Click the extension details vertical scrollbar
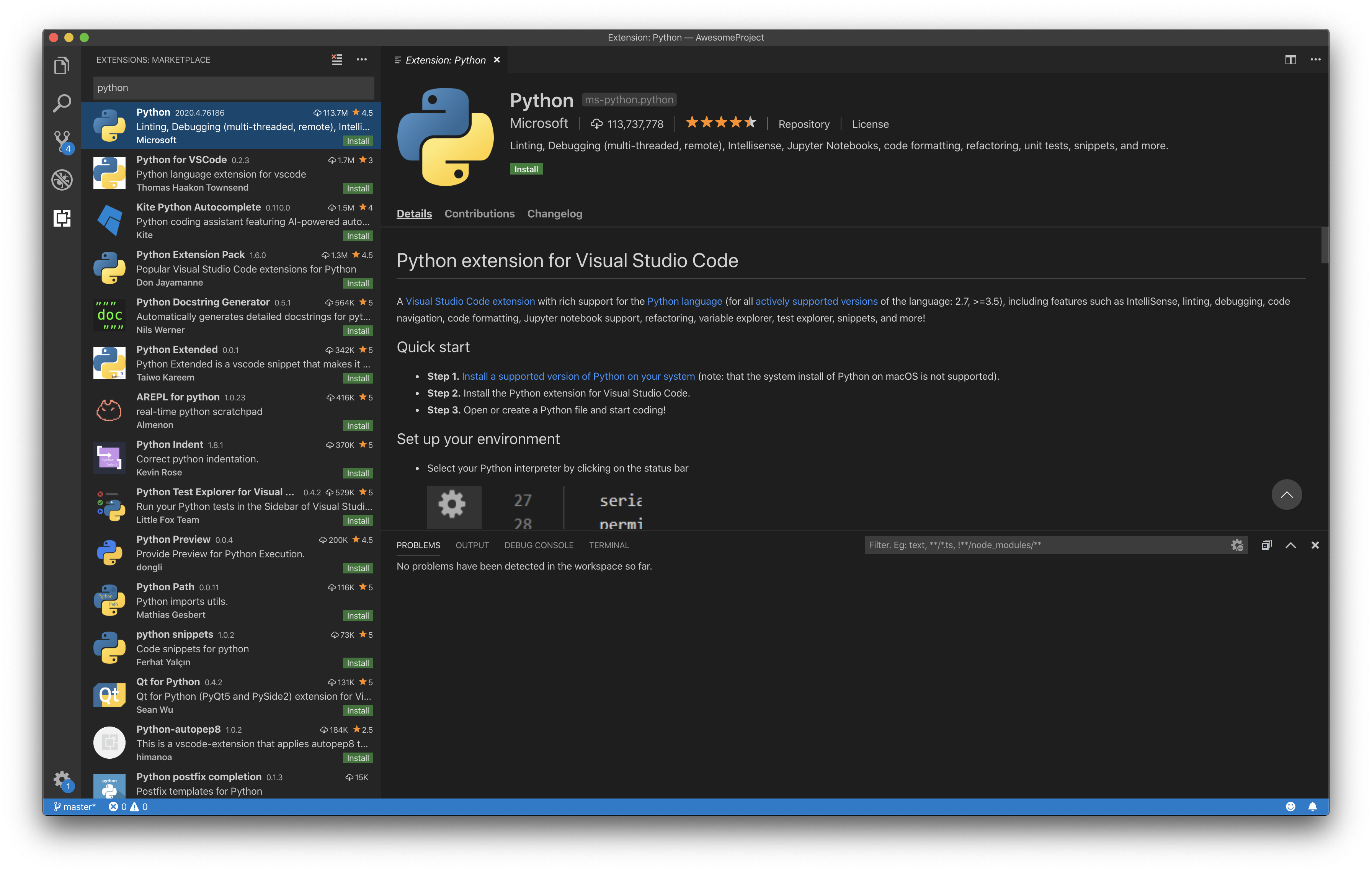Viewport: 1372px width, 872px height. [x=1325, y=245]
